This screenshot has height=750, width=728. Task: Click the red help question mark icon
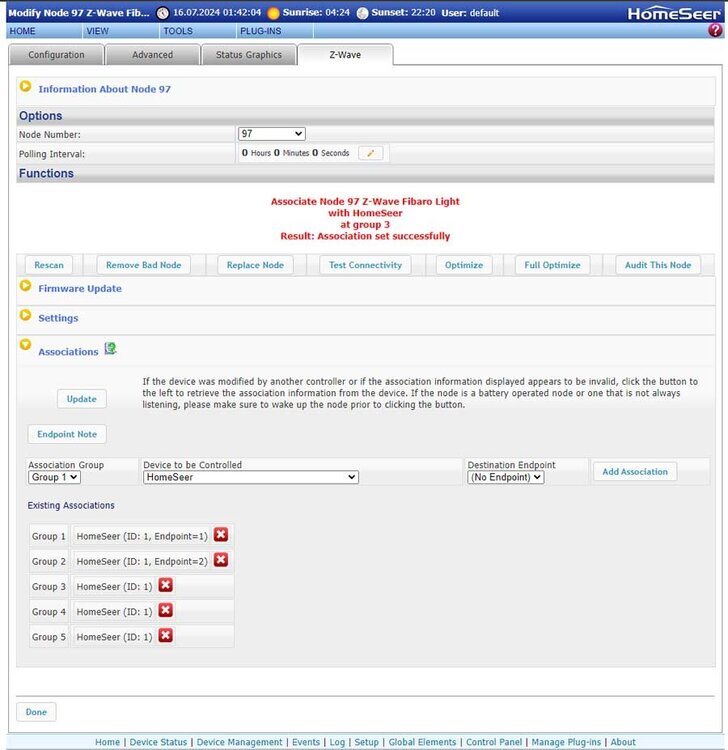715,31
